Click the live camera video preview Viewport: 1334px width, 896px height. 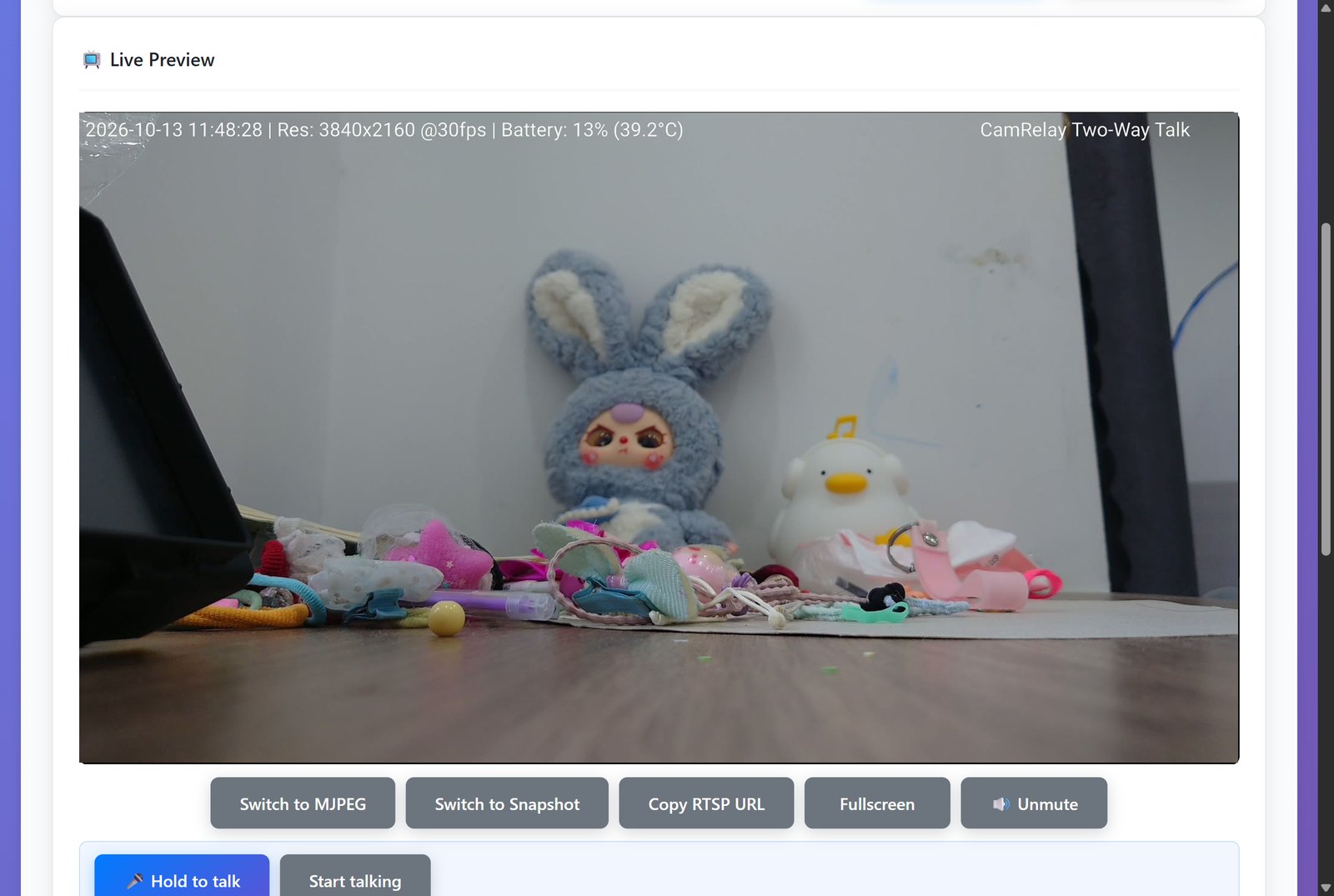point(659,438)
